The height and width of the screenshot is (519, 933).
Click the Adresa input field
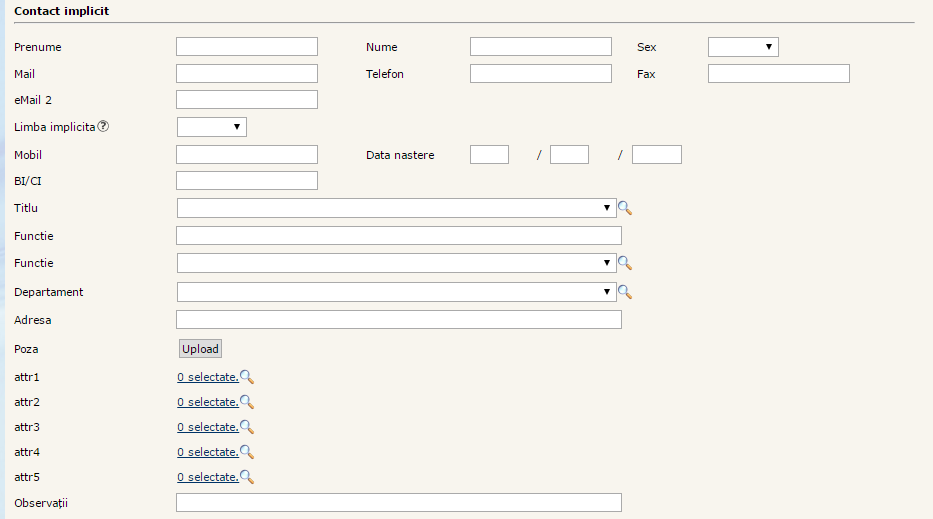398,320
